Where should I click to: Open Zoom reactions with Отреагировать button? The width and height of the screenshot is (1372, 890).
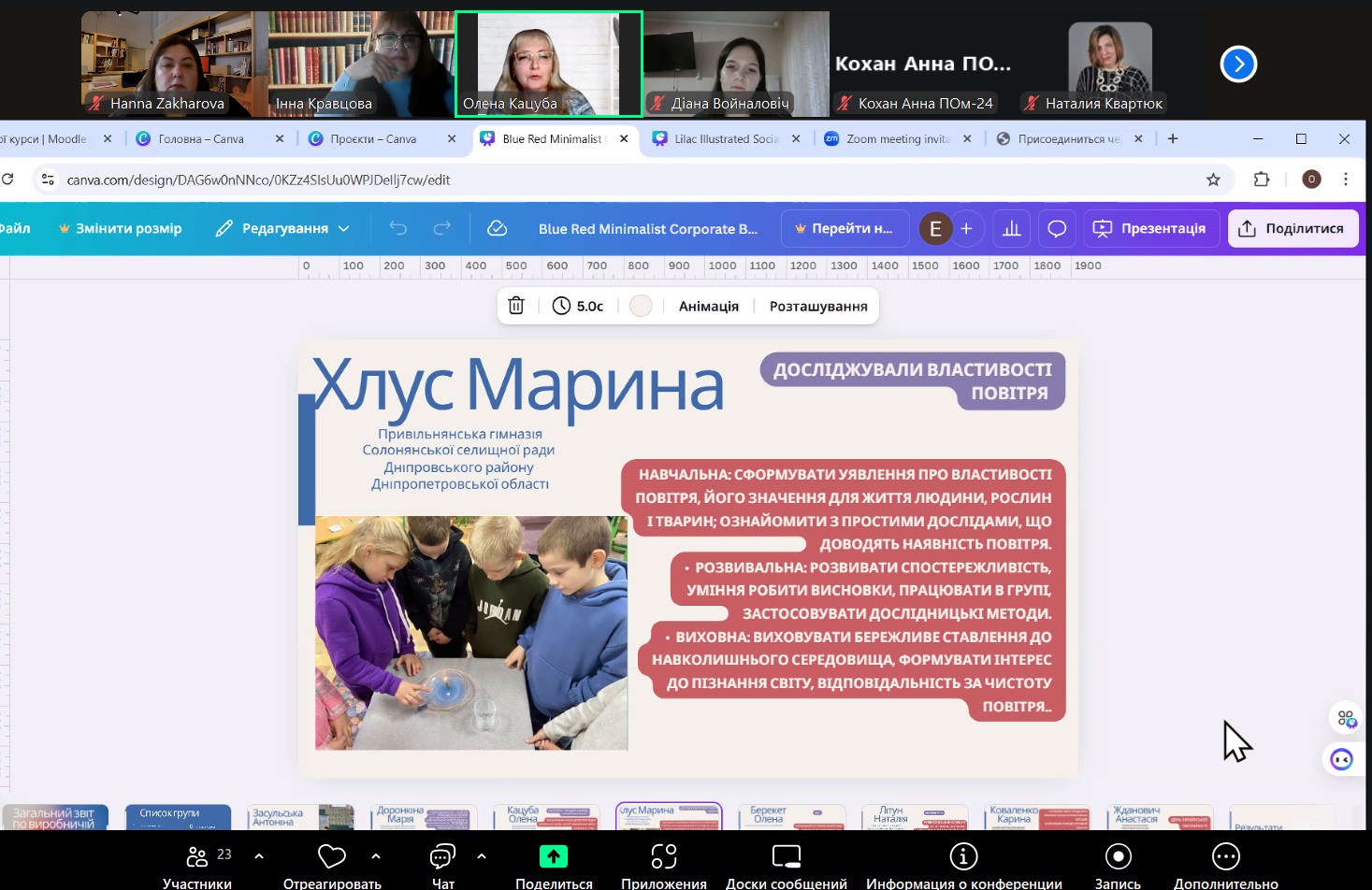[x=332, y=865]
